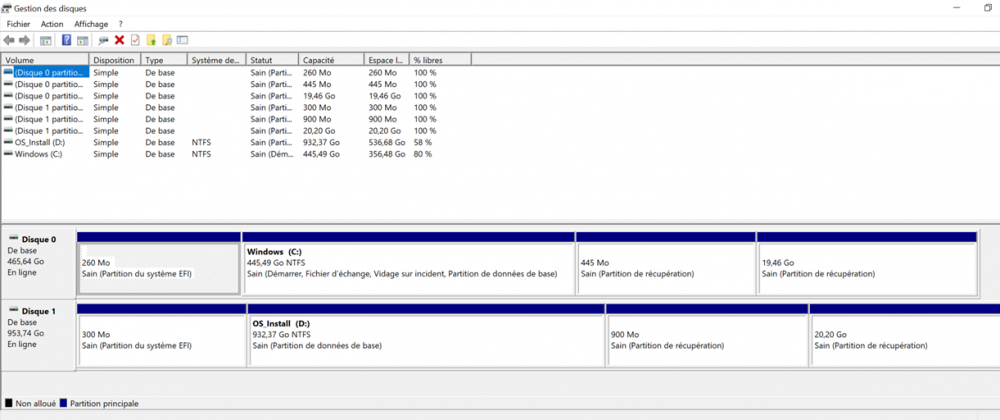Click the red X delete icon
This screenshot has height=420, width=1000.
click(119, 40)
